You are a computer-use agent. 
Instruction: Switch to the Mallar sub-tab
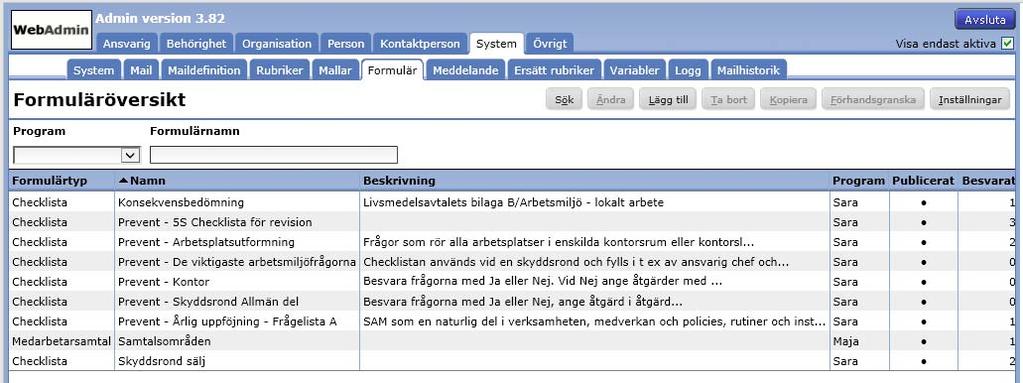[x=335, y=70]
